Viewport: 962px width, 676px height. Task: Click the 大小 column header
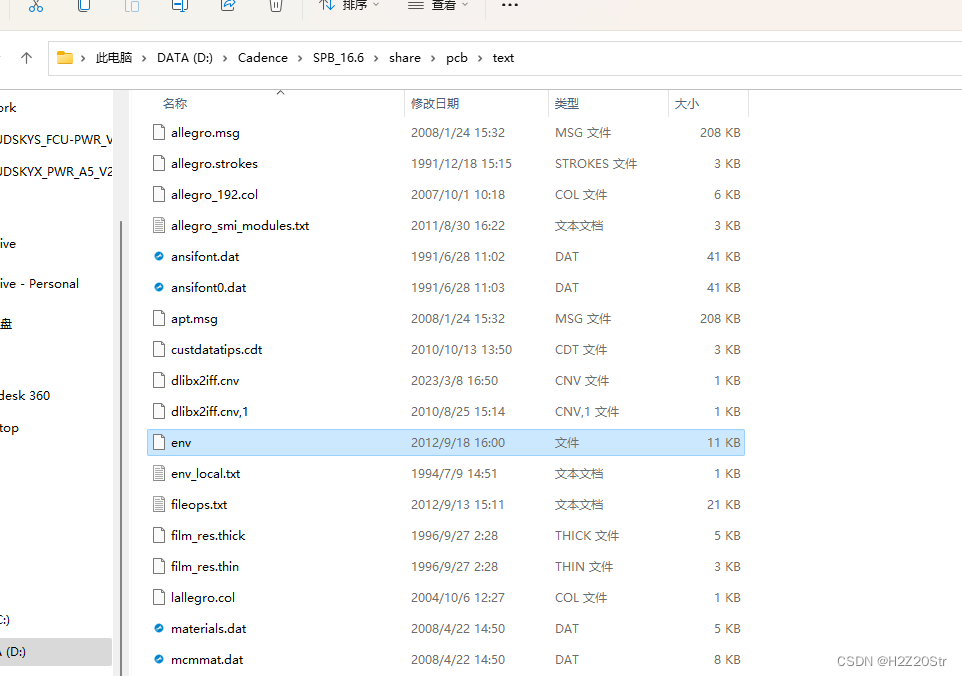(x=687, y=104)
